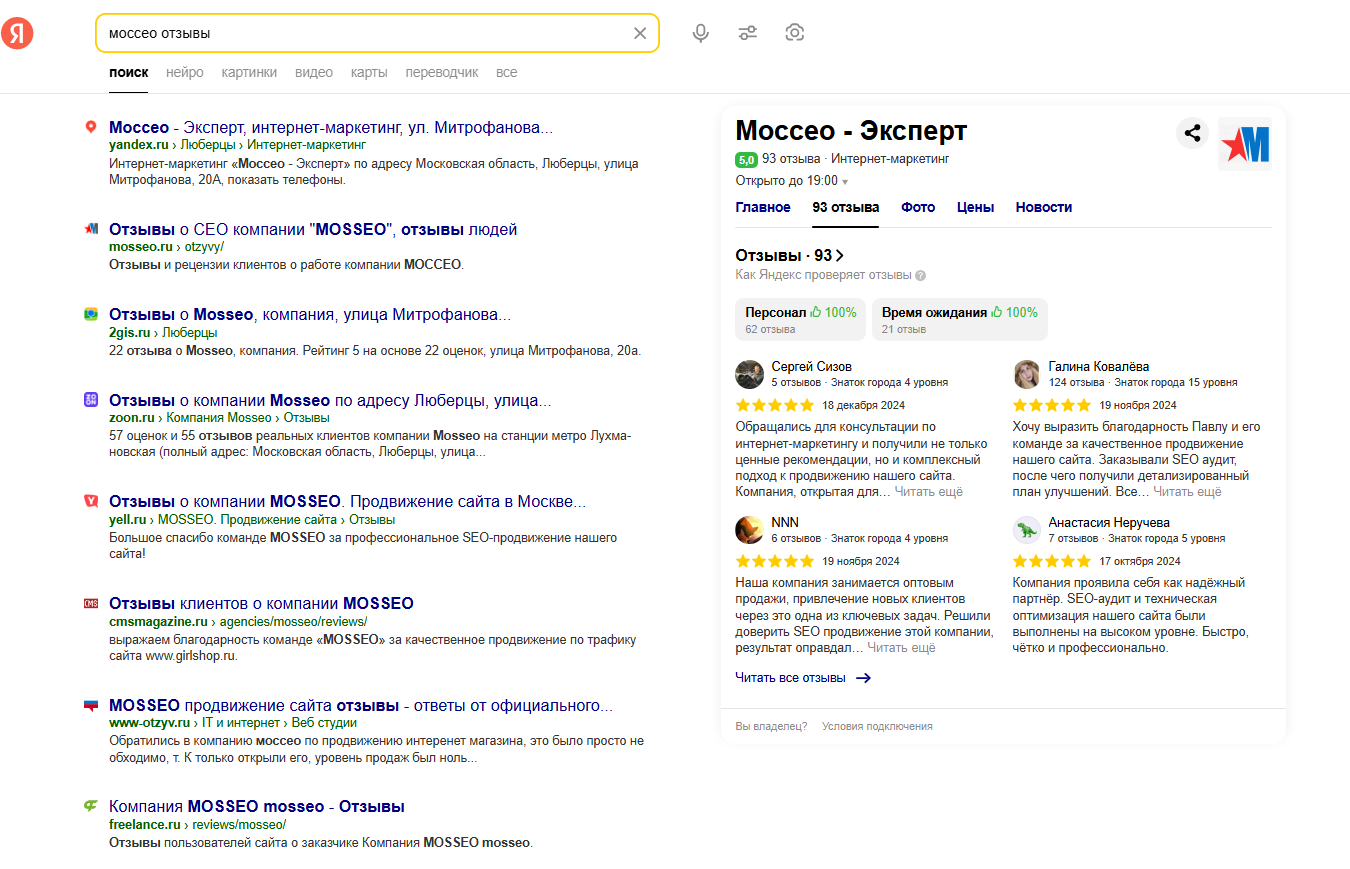Screen dimensions: 1350x869
Task: Filter reviews by Время ожидания 100%
Action: [x=960, y=319]
